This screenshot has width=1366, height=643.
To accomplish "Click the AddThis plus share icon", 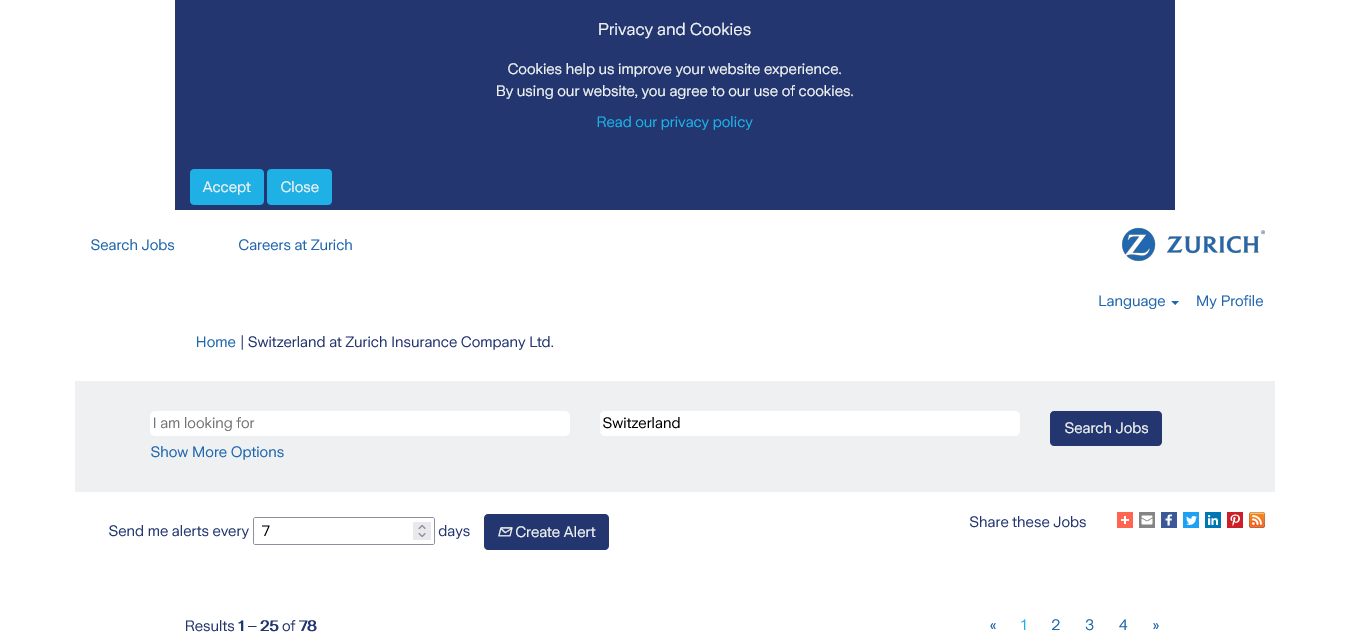I will click(1125, 520).
